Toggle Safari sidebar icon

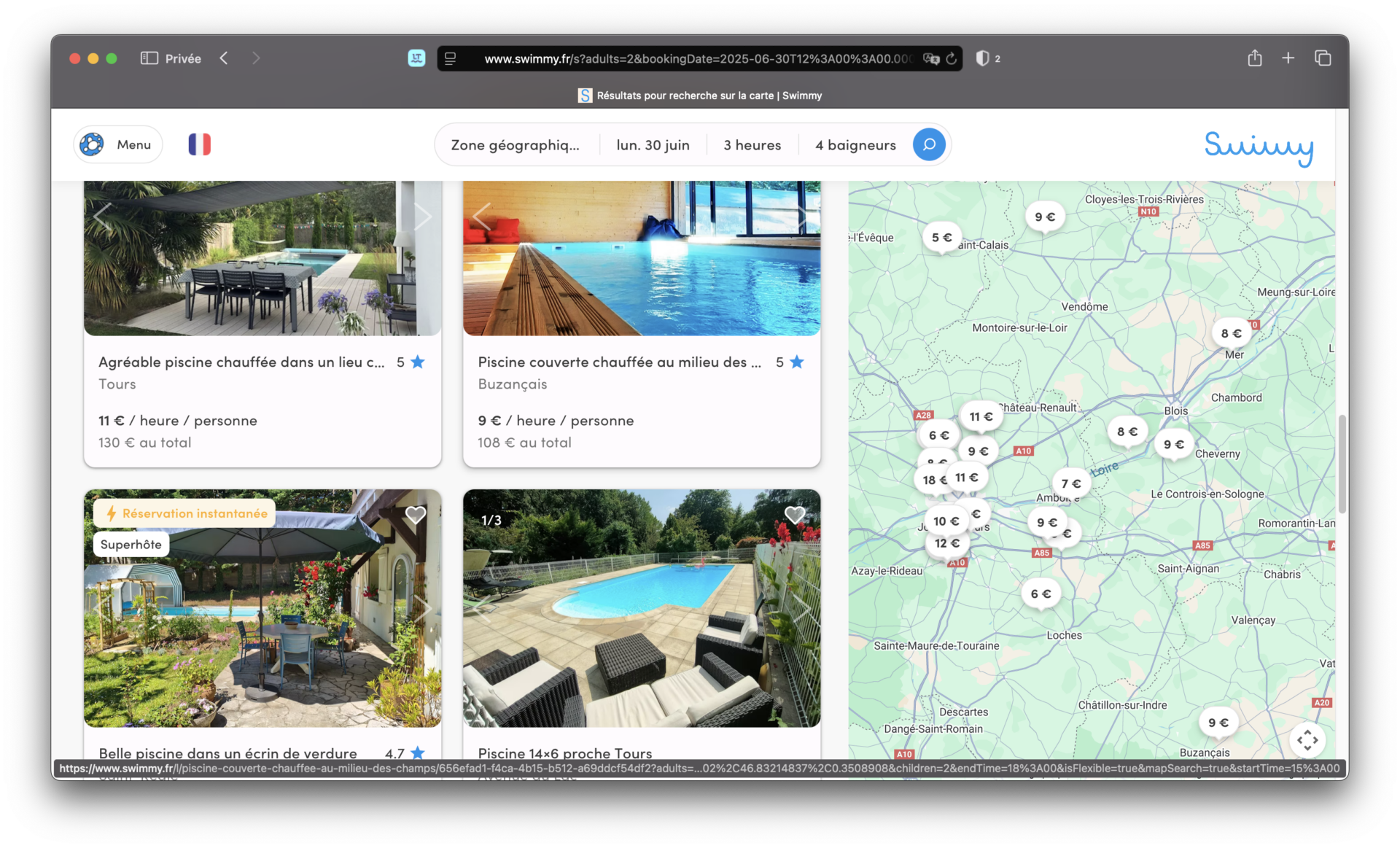(149, 58)
